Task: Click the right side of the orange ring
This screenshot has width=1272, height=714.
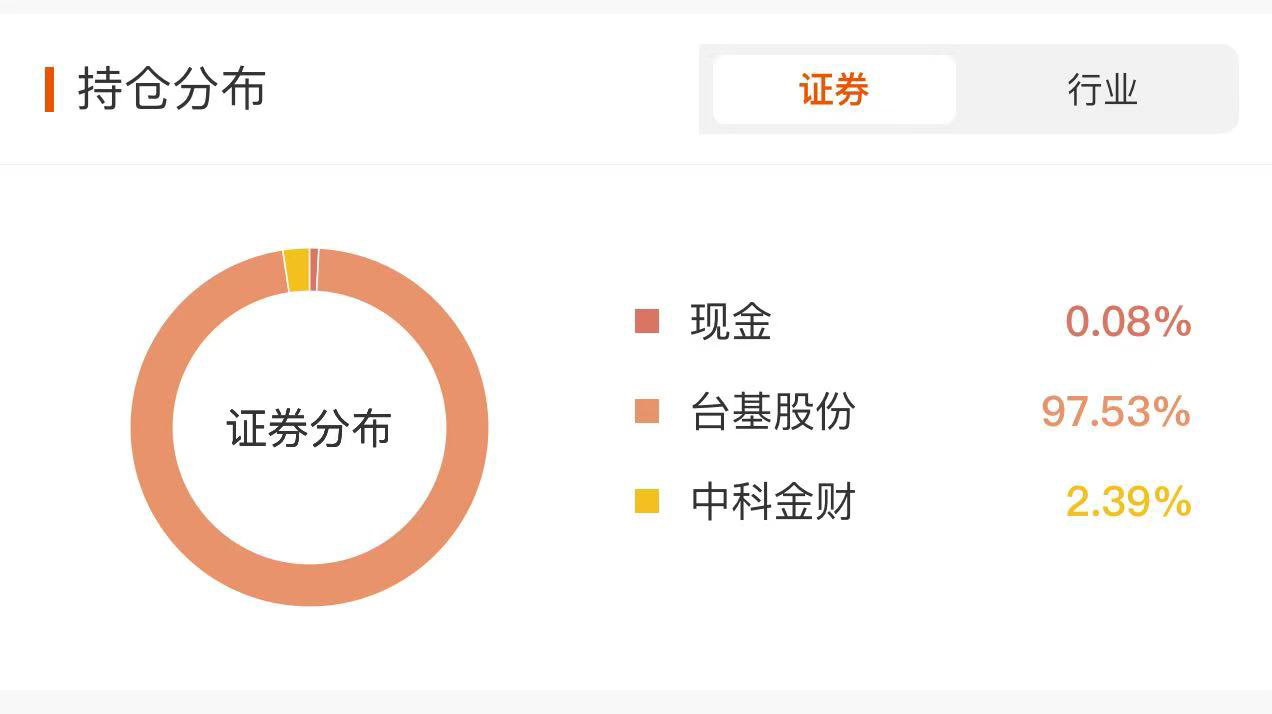Action: click(x=467, y=428)
